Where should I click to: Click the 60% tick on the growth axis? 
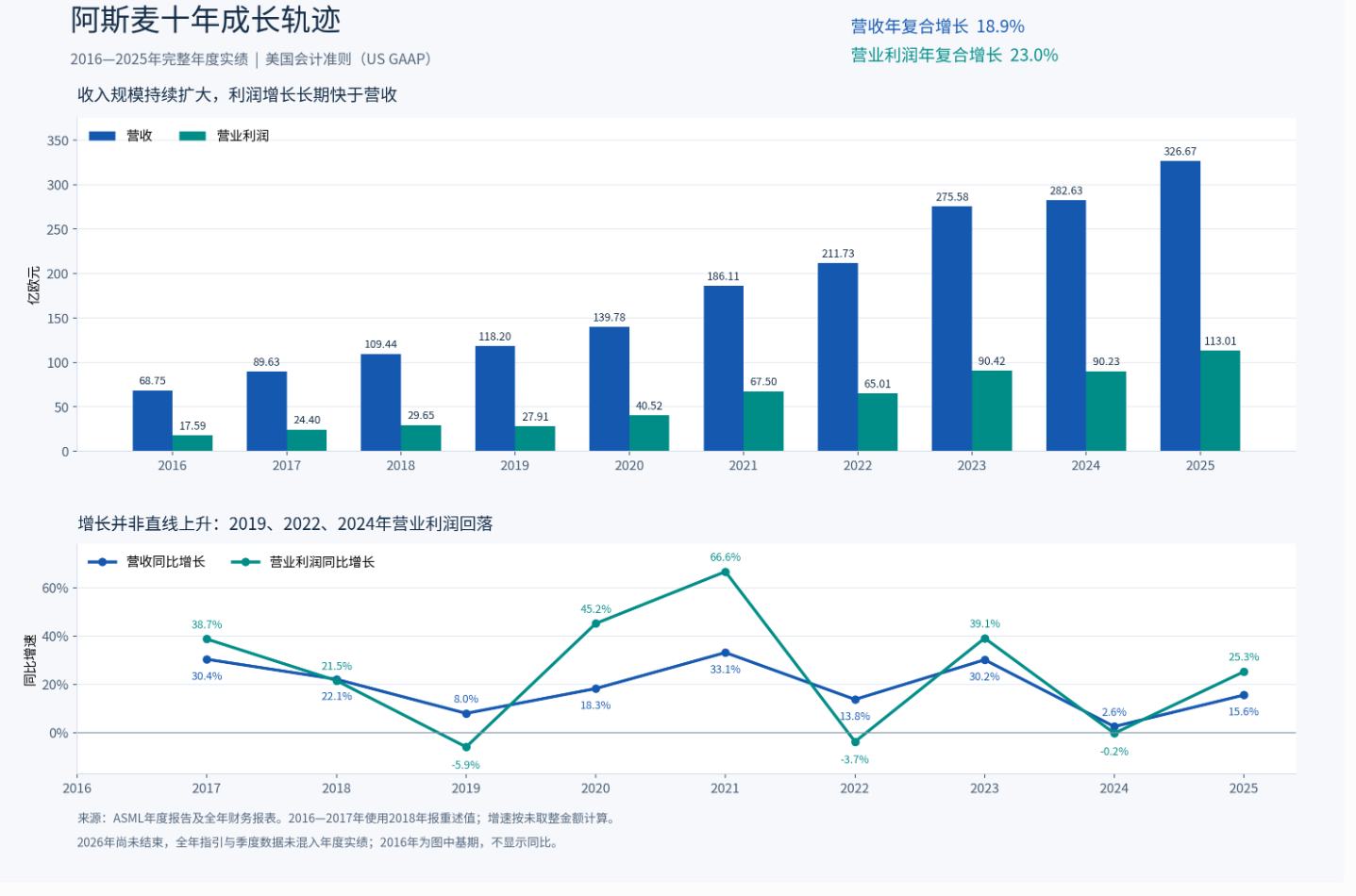pyautogui.click(x=55, y=589)
